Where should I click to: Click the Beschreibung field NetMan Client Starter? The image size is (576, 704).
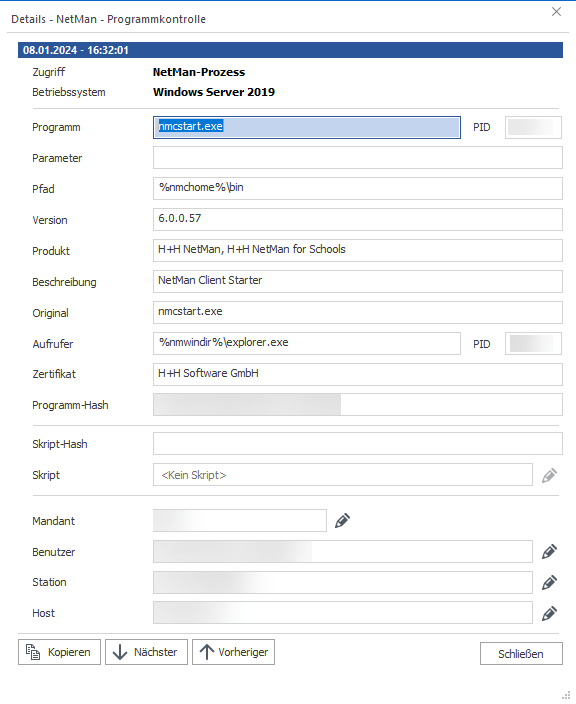click(x=358, y=282)
